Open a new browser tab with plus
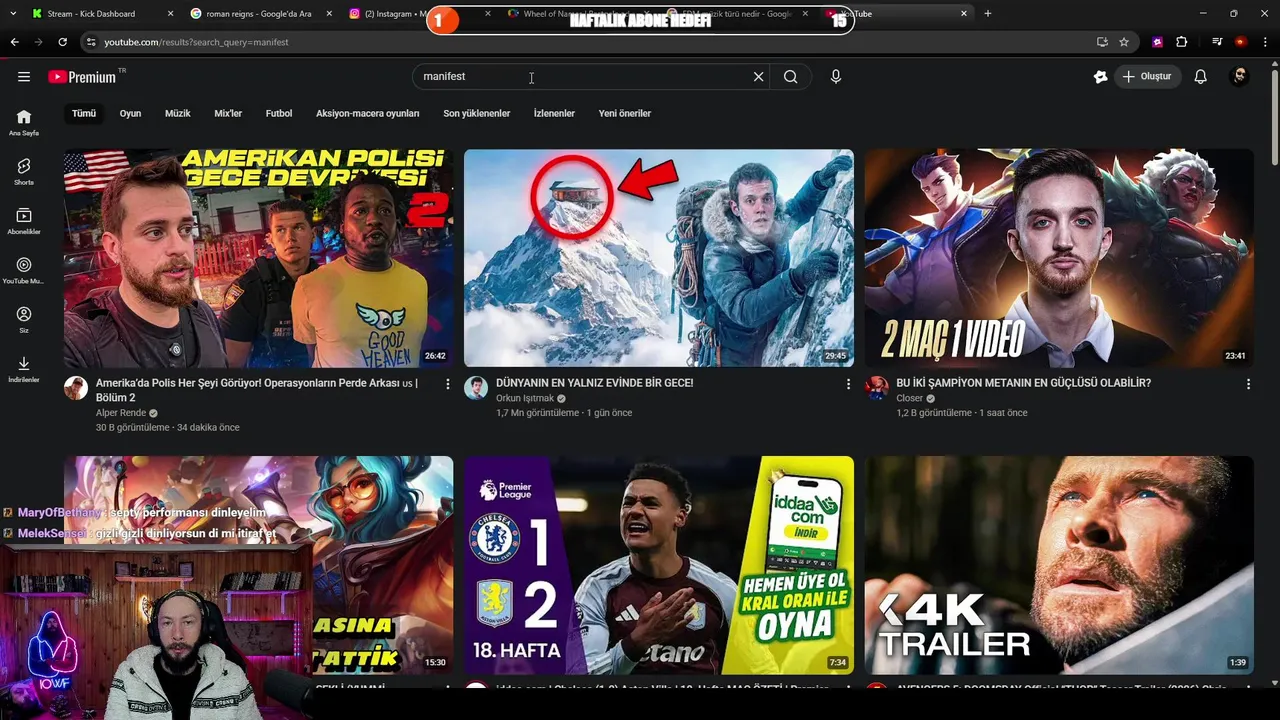The height and width of the screenshot is (720, 1280). click(x=988, y=14)
